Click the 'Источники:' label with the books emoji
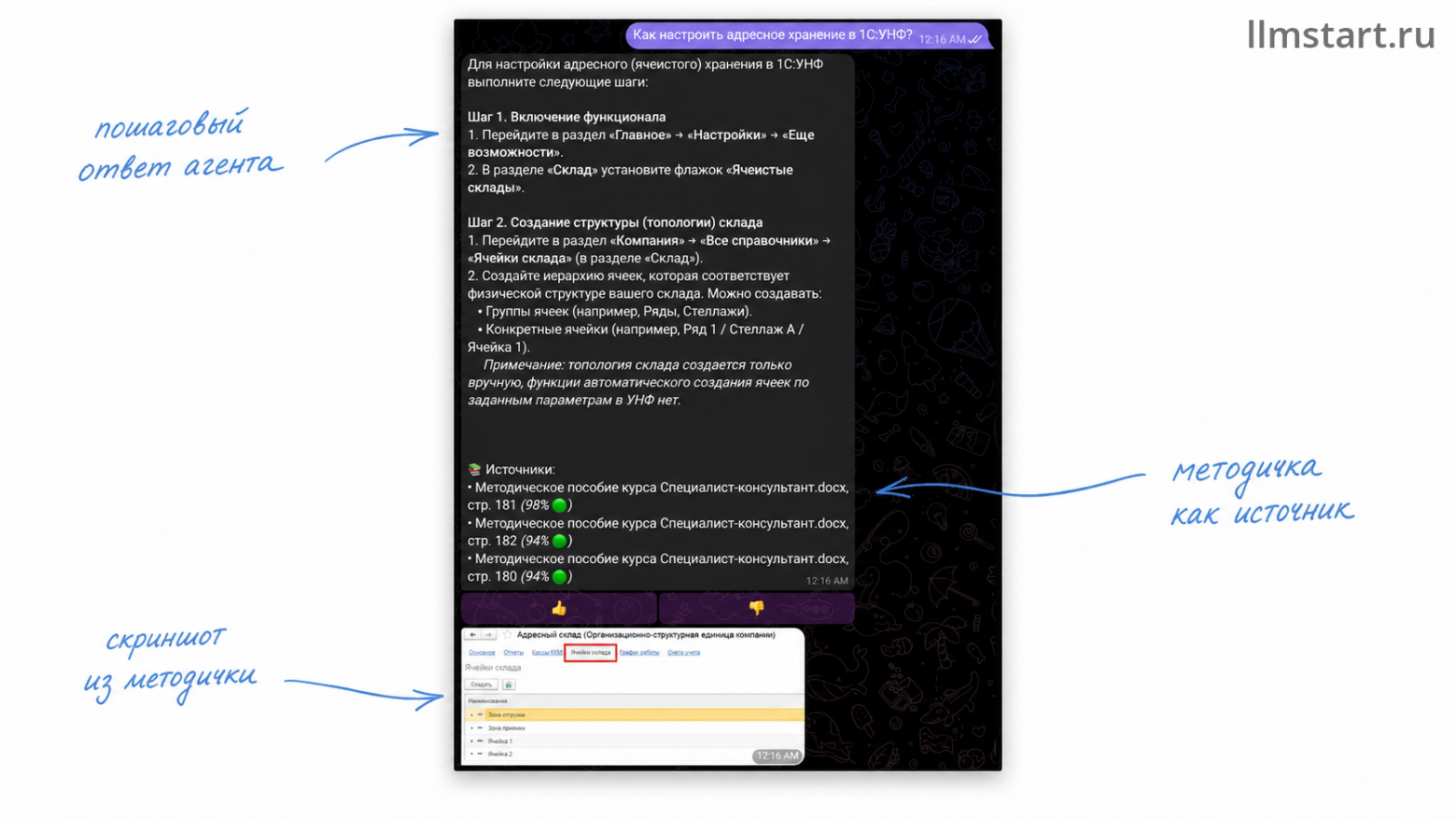This screenshot has width=1456, height=819. coord(511,470)
